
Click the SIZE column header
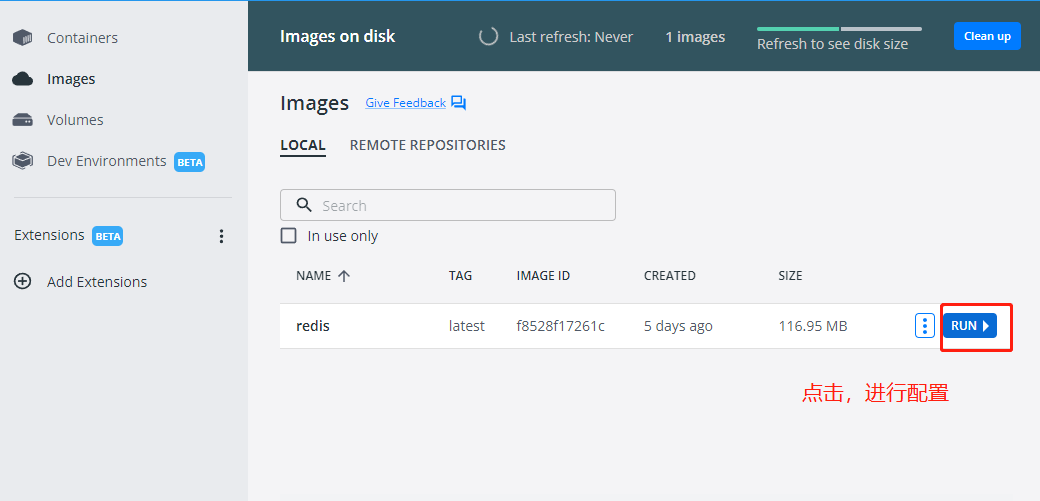coord(791,276)
